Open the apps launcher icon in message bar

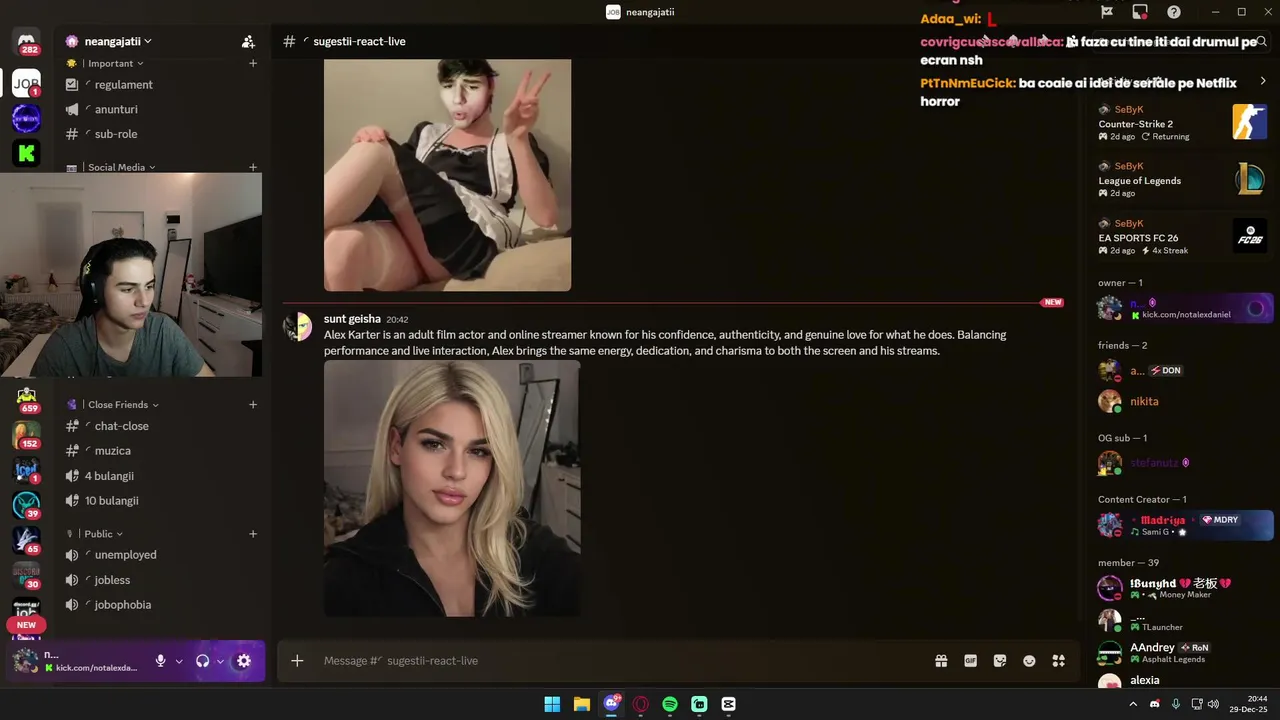click(1059, 660)
